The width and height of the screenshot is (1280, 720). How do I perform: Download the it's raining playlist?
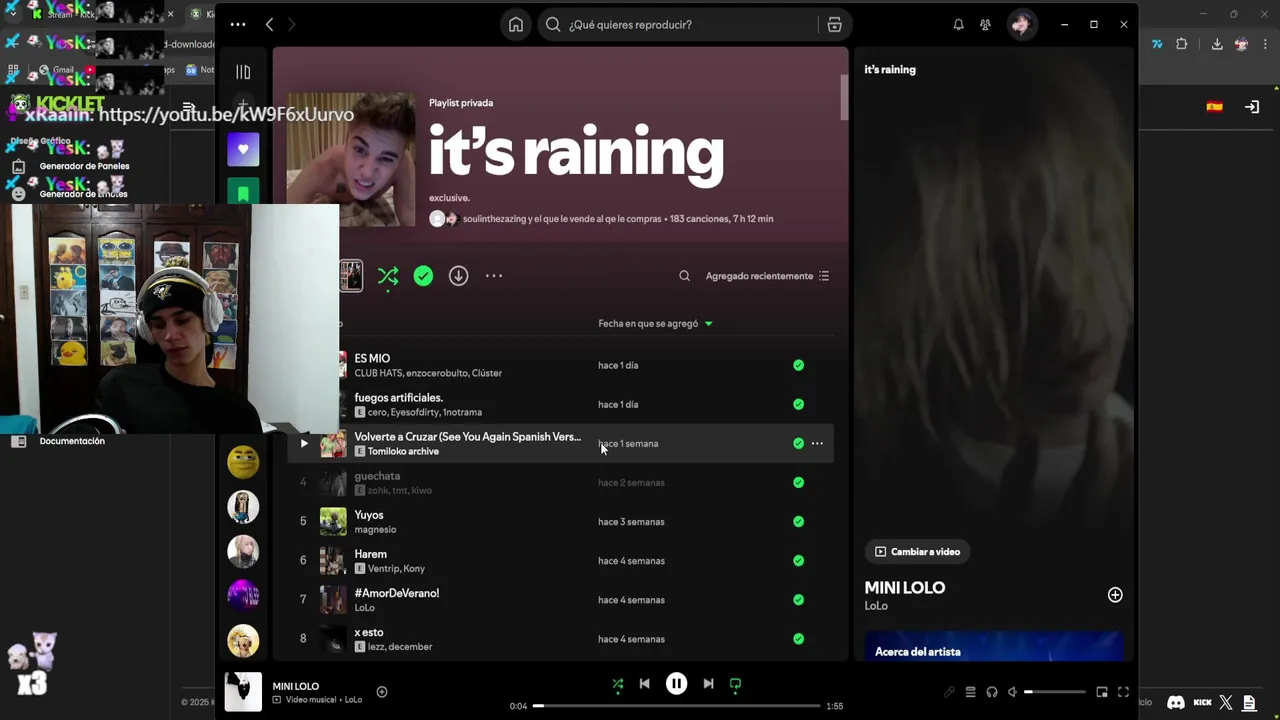coord(458,276)
